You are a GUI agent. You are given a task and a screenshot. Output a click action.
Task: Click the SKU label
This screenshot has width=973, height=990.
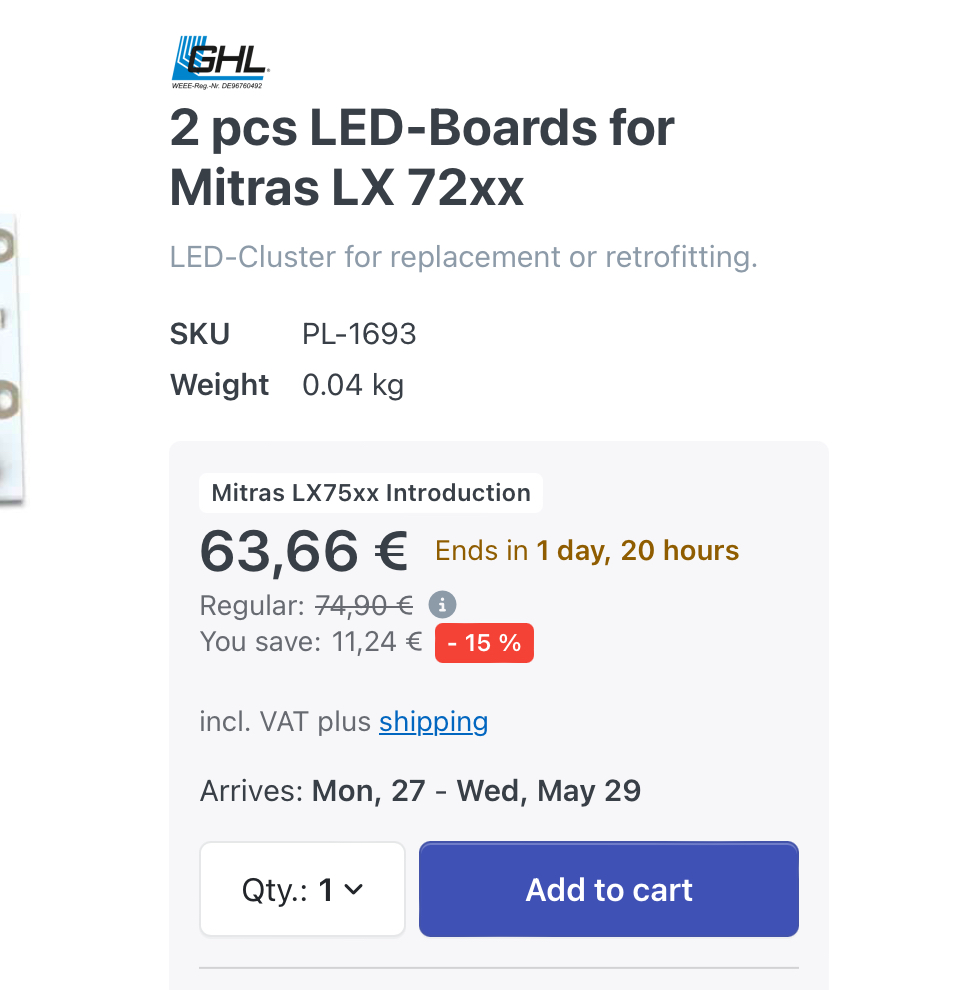click(x=200, y=334)
